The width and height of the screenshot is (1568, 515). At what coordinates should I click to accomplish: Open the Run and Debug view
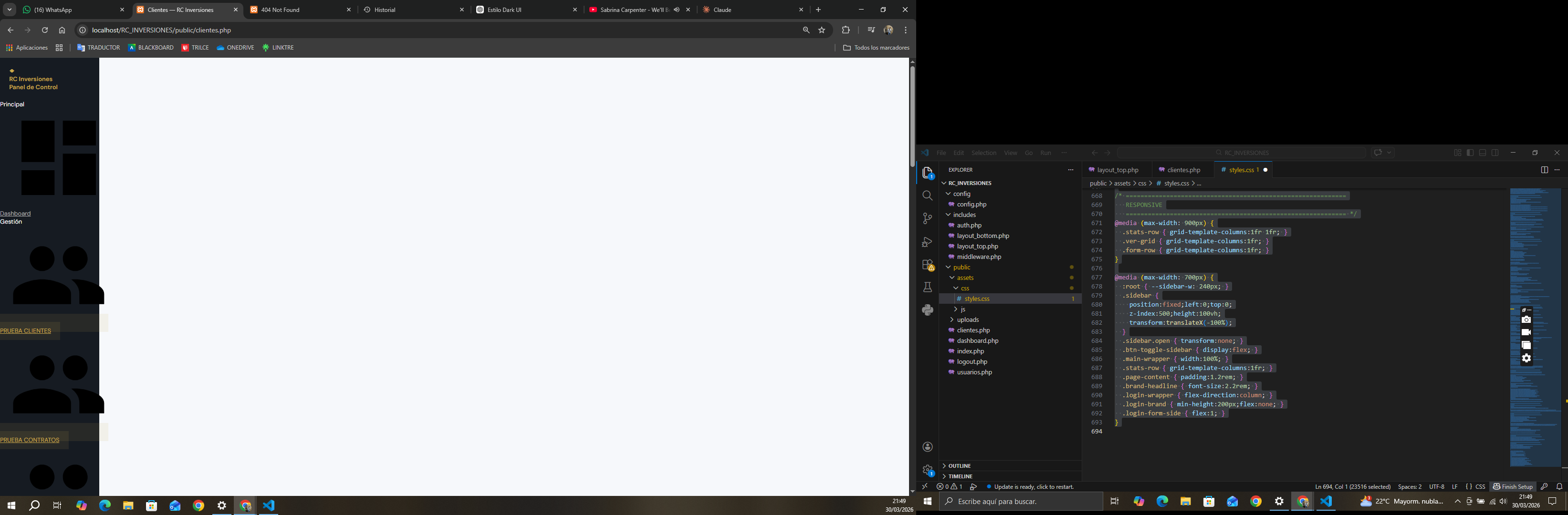(x=927, y=242)
